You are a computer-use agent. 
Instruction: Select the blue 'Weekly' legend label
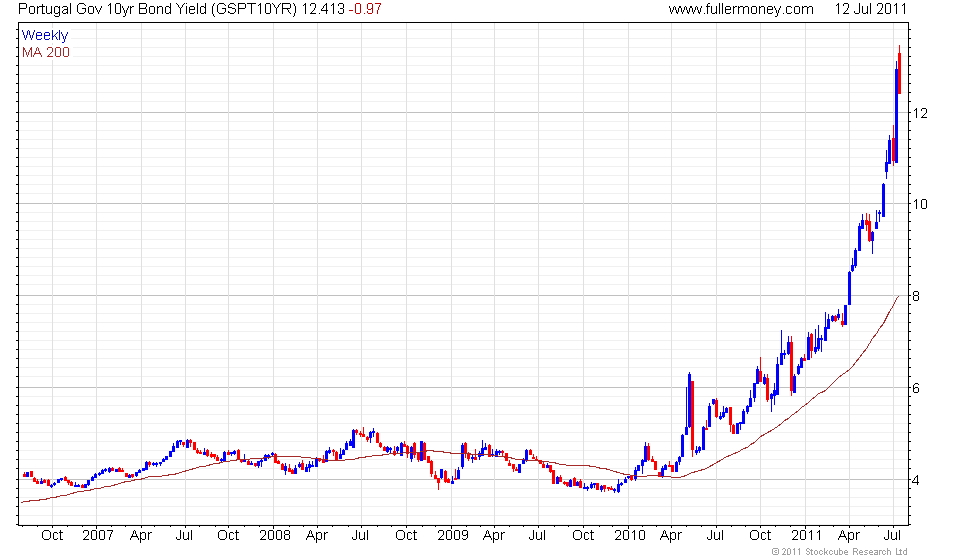pyautogui.click(x=45, y=35)
